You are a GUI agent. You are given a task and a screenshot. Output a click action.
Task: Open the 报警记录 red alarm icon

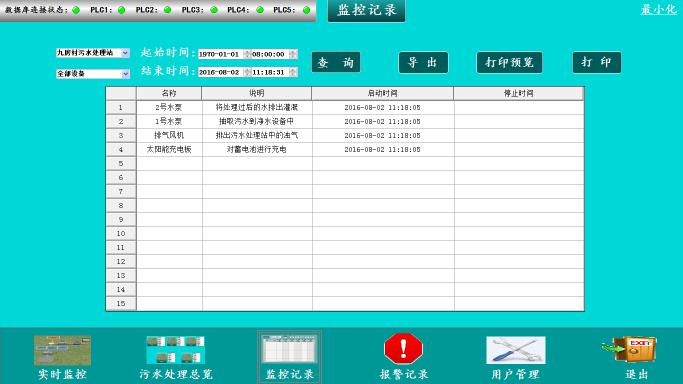tap(403, 349)
